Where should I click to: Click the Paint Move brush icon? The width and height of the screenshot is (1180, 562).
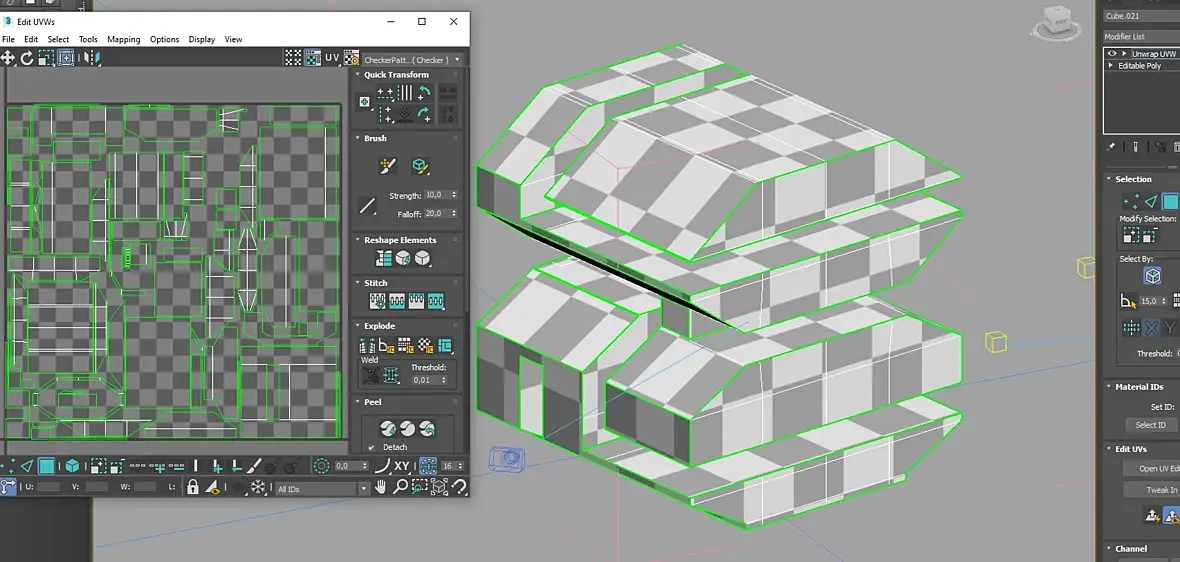388,166
